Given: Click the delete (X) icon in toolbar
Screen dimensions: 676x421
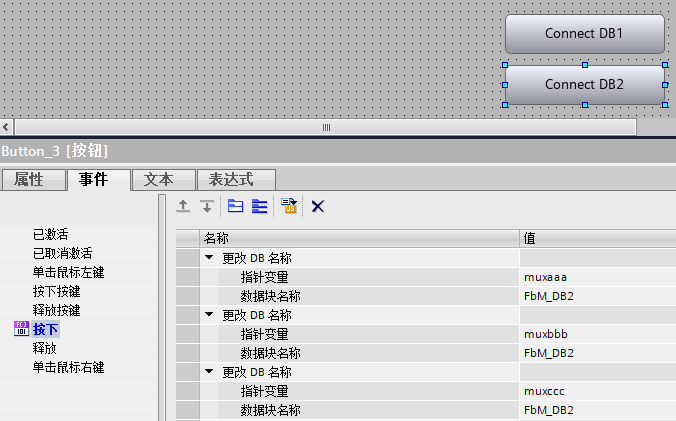Looking at the screenshot, I should (x=318, y=206).
